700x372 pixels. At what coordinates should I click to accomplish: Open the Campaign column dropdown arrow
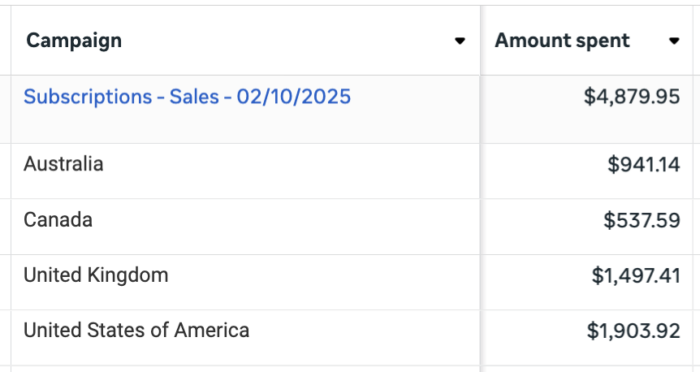[460, 41]
